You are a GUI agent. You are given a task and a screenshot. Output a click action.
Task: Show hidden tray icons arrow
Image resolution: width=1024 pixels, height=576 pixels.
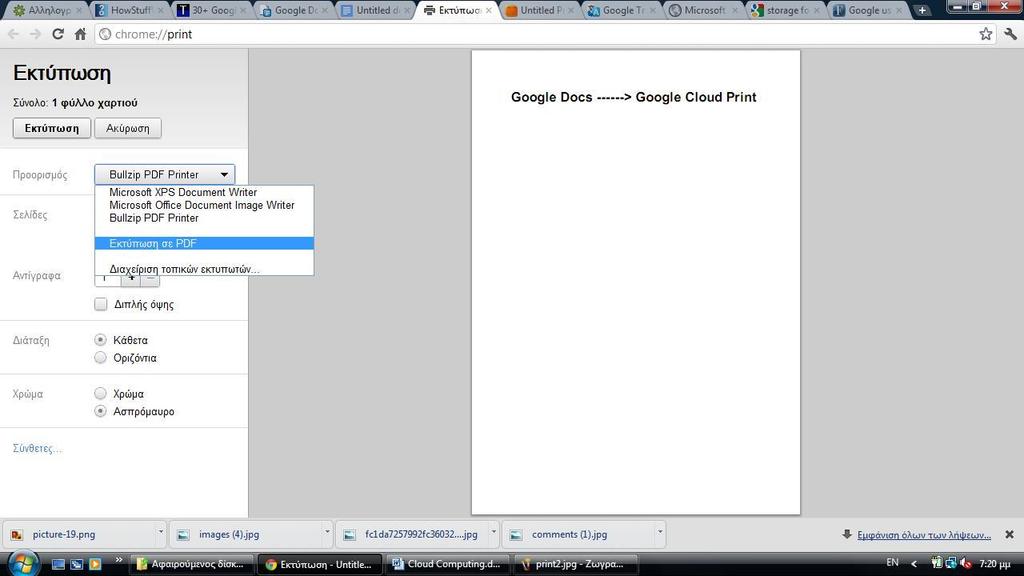(914, 563)
